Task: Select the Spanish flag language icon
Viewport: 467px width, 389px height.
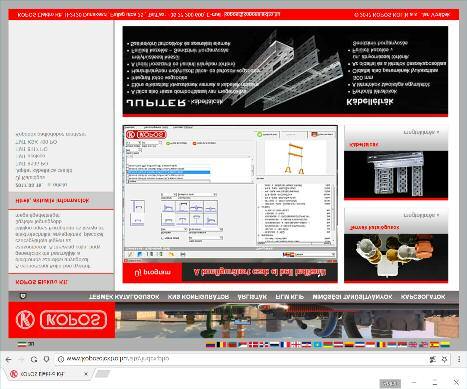Action: pyautogui.click(x=434, y=344)
